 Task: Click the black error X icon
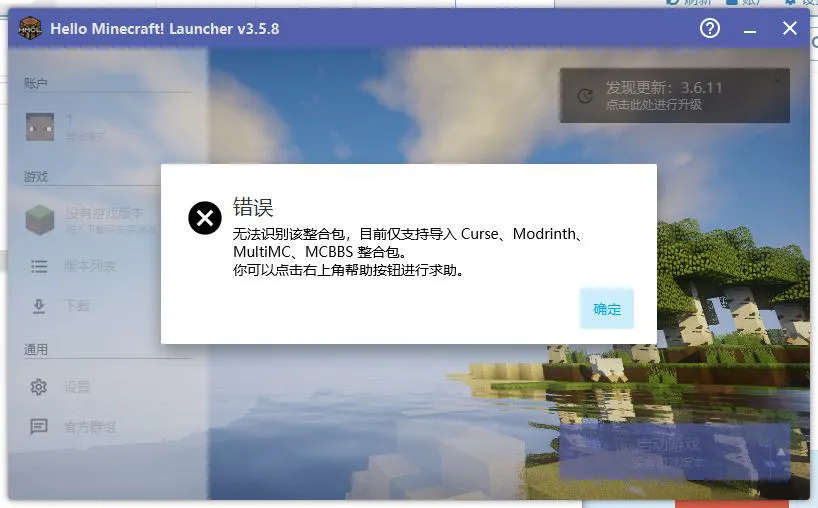204,218
